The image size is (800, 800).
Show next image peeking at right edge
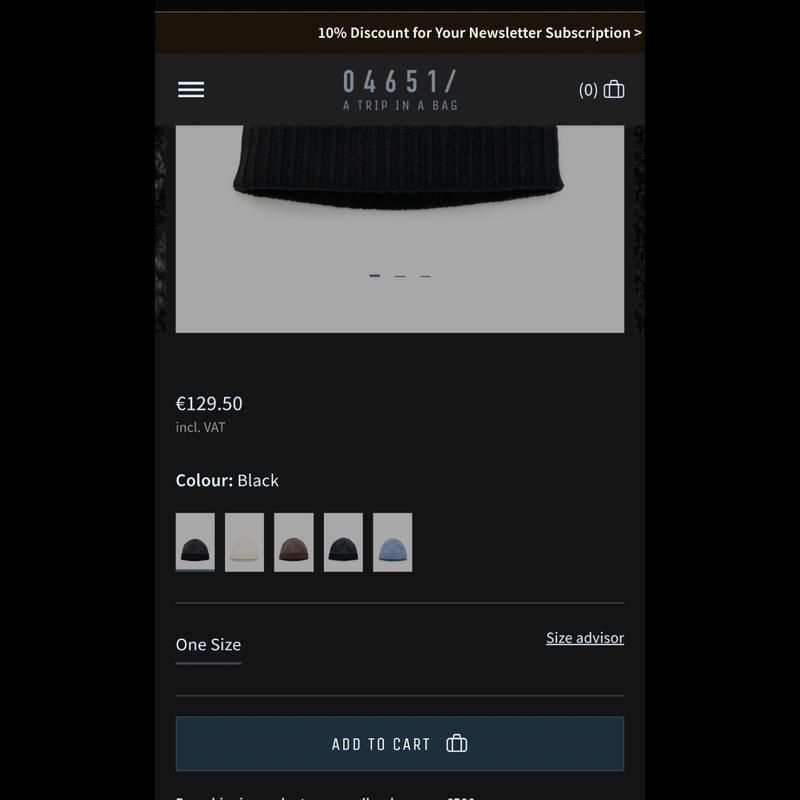click(639, 229)
